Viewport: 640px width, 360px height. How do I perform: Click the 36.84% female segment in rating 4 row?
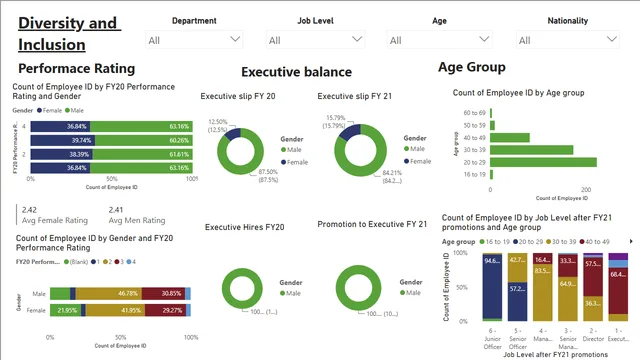(x=60, y=127)
